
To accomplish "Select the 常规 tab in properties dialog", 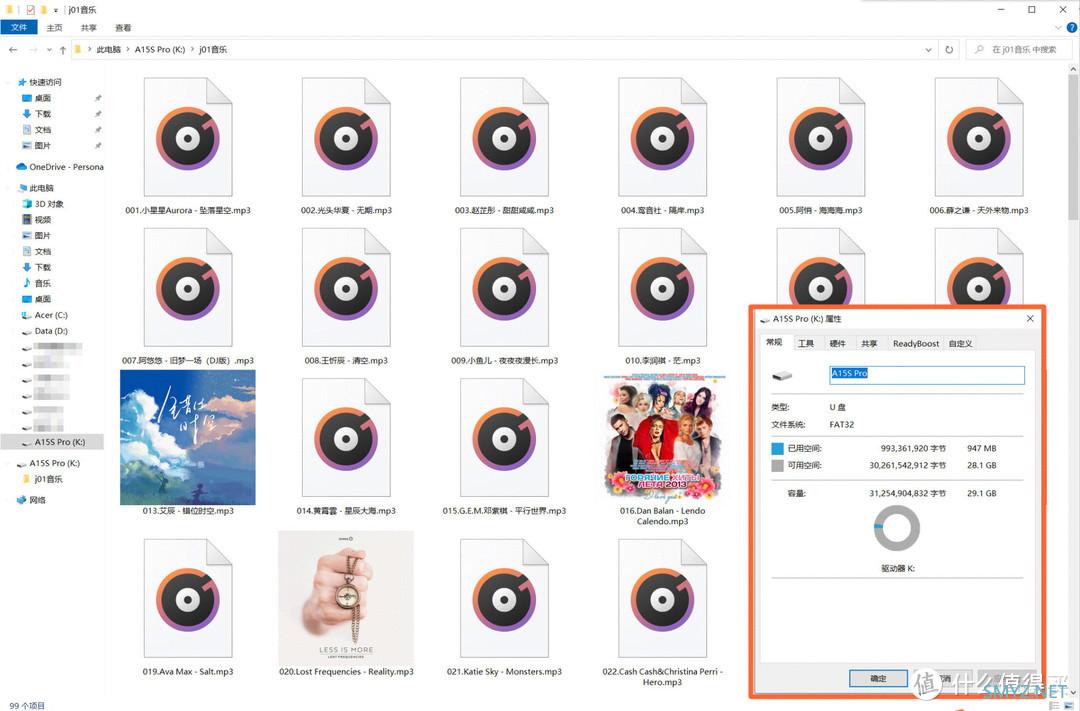I will pyautogui.click(x=774, y=342).
